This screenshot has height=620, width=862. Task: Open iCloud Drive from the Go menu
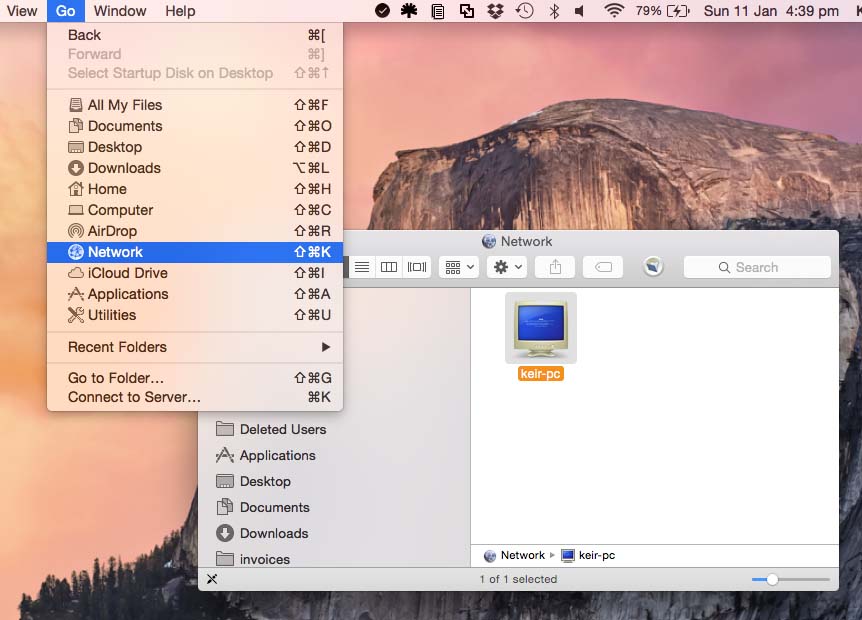195,273
